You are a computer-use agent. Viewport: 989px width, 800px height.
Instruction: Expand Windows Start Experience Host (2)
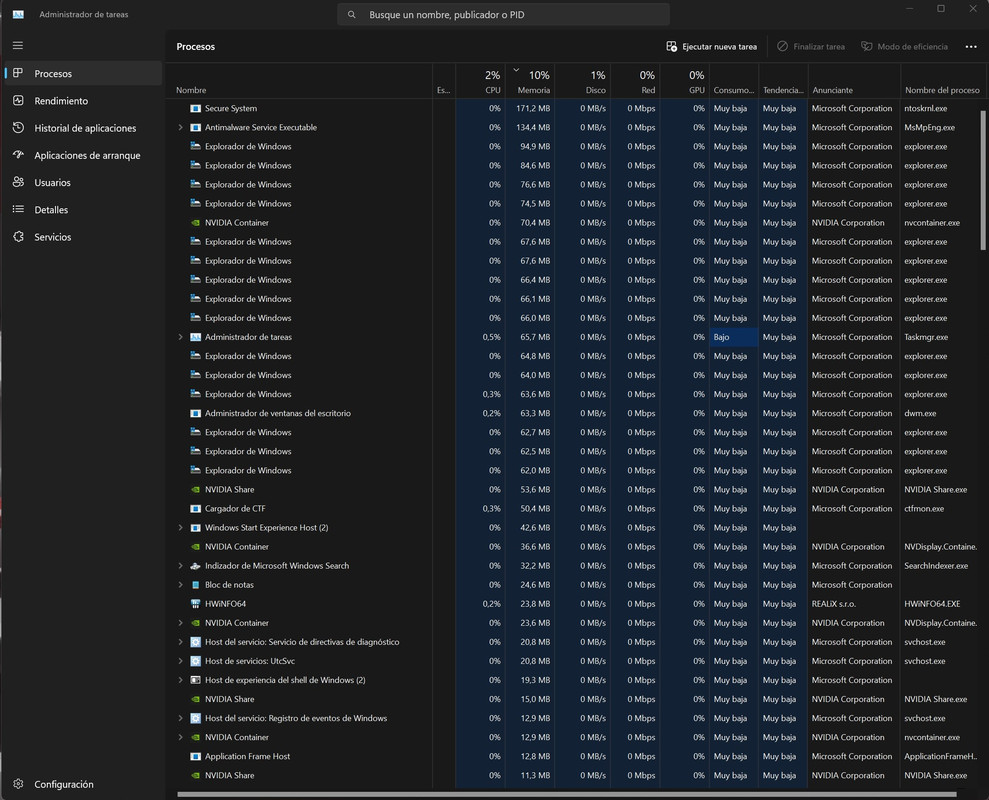pos(180,527)
